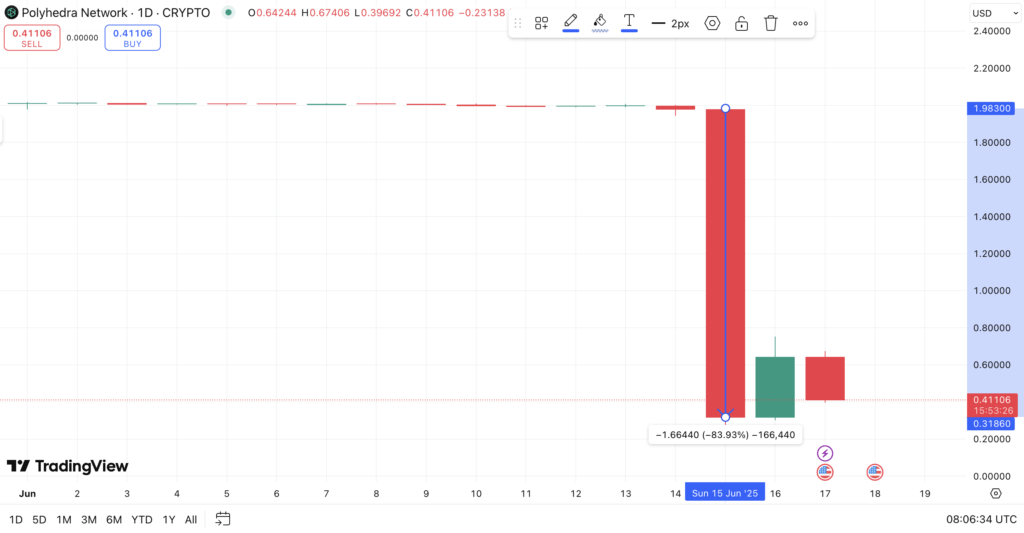The image size is (1024, 533).
Task: Click the current price 0.41106 axis label
Action: pyautogui.click(x=992, y=405)
